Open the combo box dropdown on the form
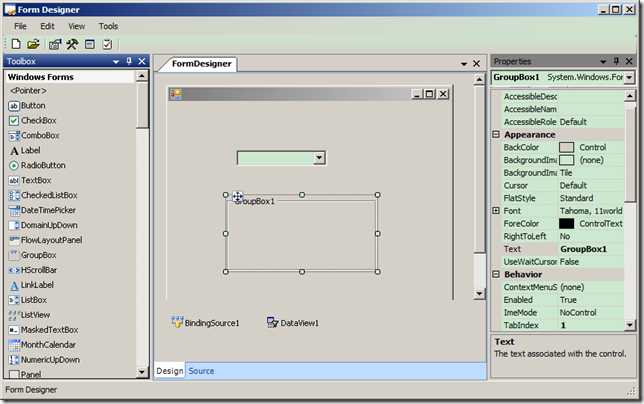 coord(319,158)
